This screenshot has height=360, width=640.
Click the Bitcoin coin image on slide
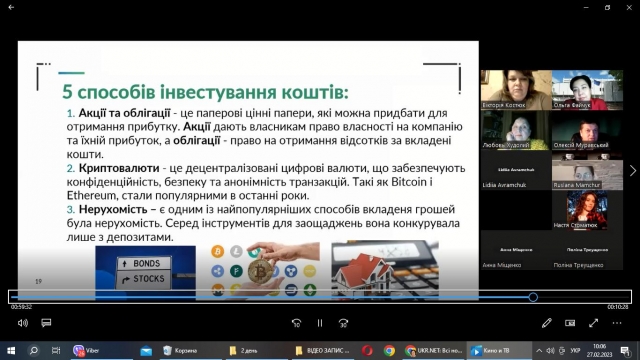[260, 271]
